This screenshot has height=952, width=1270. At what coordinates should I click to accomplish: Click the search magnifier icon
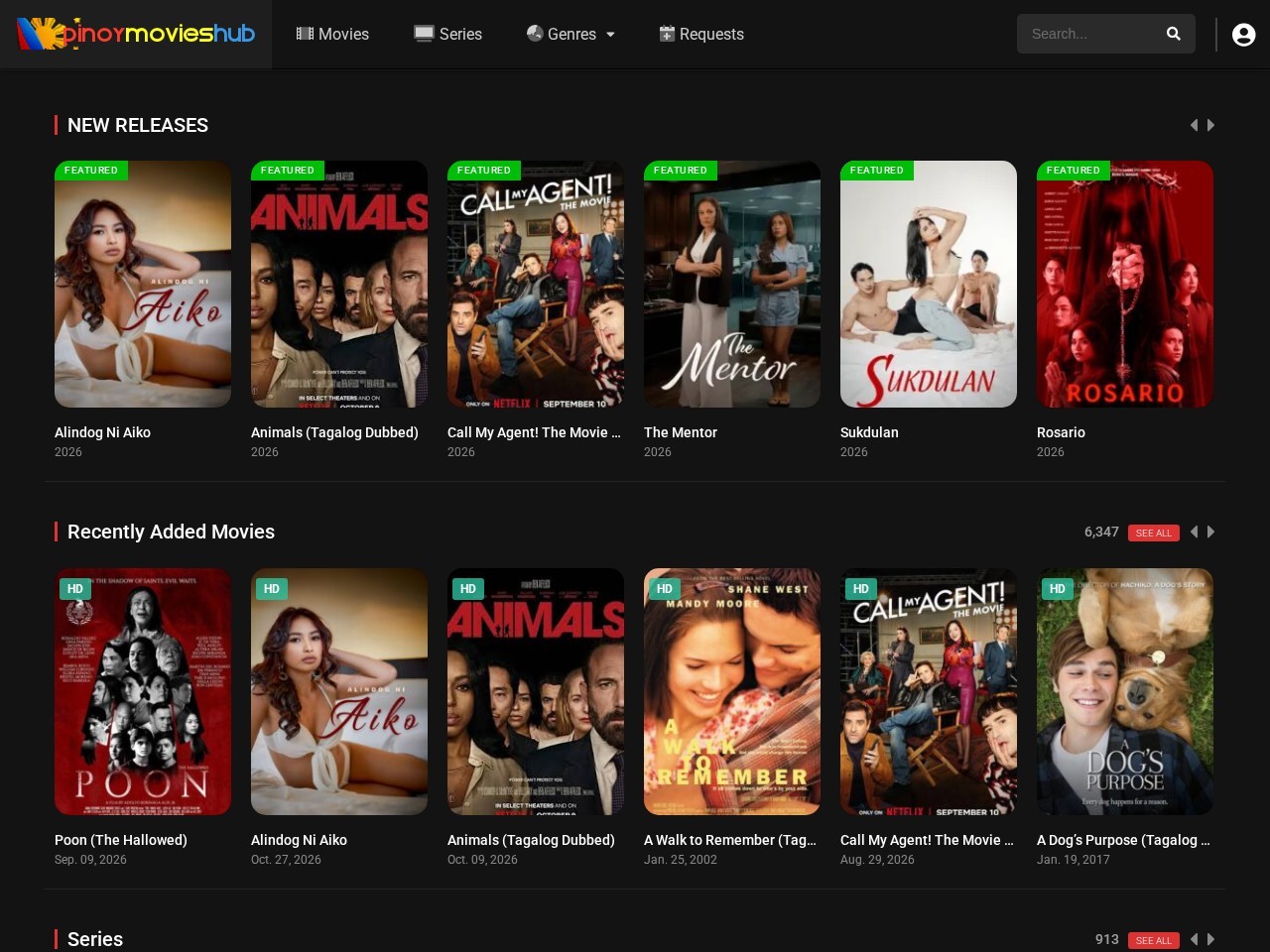click(x=1174, y=34)
